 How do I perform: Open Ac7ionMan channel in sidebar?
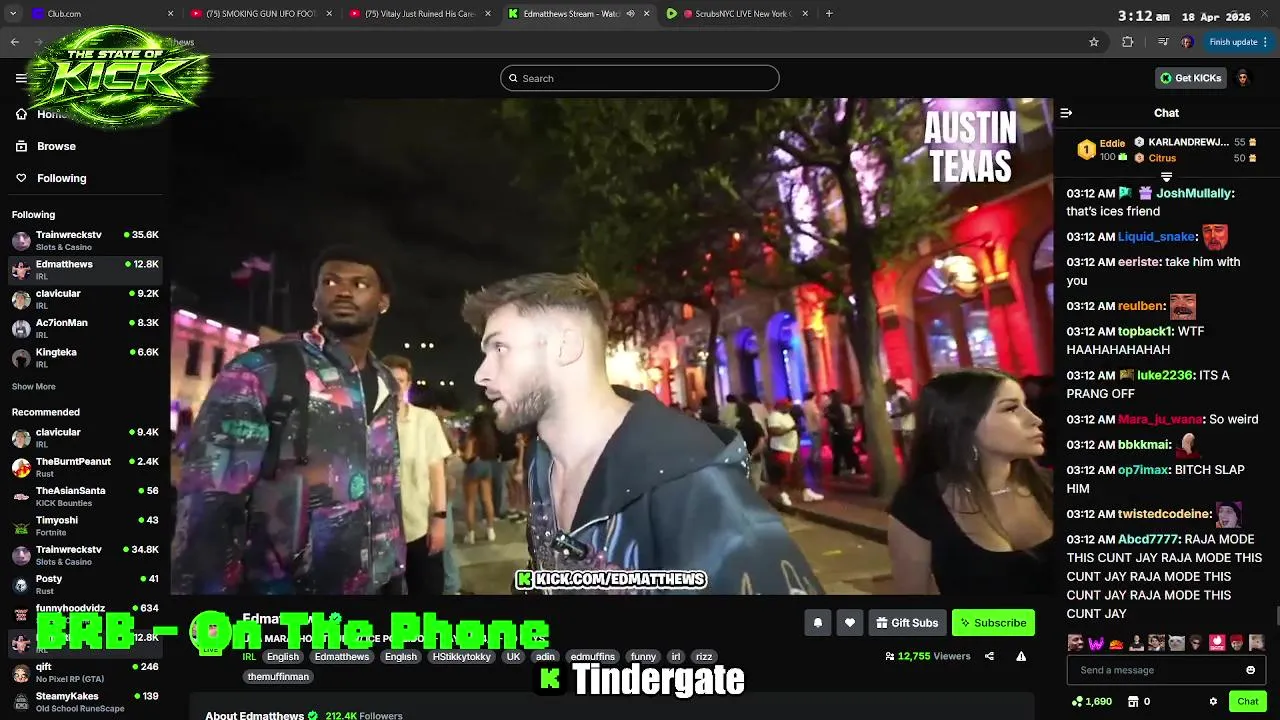[x=85, y=328]
